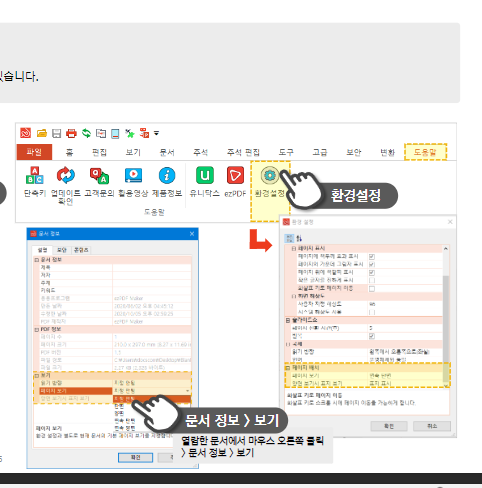Choose 양면 from page view list
This screenshot has width=482, height=488.
pyautogui.click(x=119, y=413)
